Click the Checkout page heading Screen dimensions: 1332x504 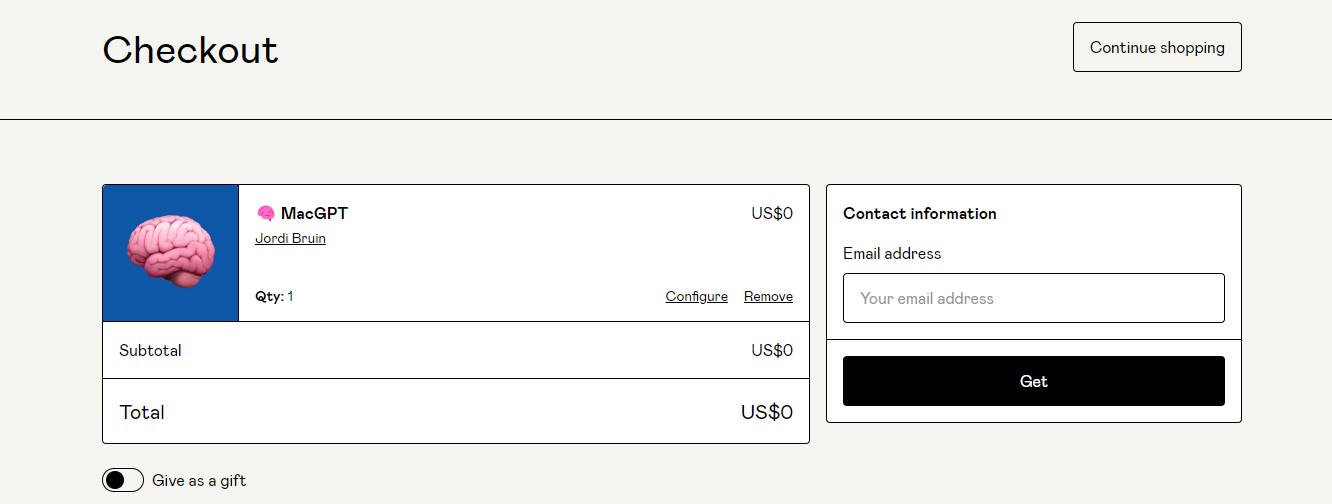(190, 49)
